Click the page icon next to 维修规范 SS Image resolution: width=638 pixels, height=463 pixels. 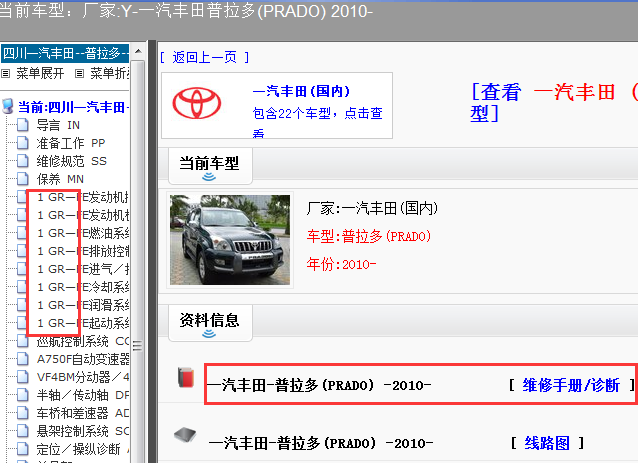[x=23, y=161]
